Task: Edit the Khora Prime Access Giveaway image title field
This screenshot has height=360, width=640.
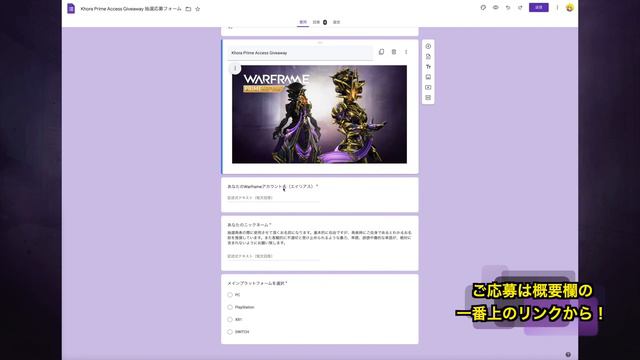Action: [300, 53]
